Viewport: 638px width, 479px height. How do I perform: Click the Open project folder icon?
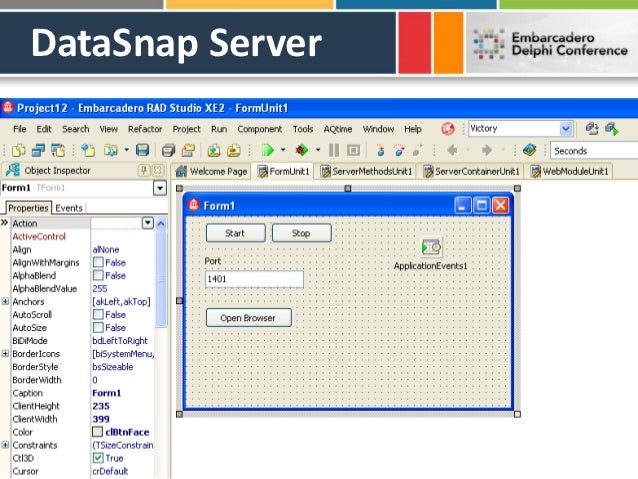click(110, 151)
